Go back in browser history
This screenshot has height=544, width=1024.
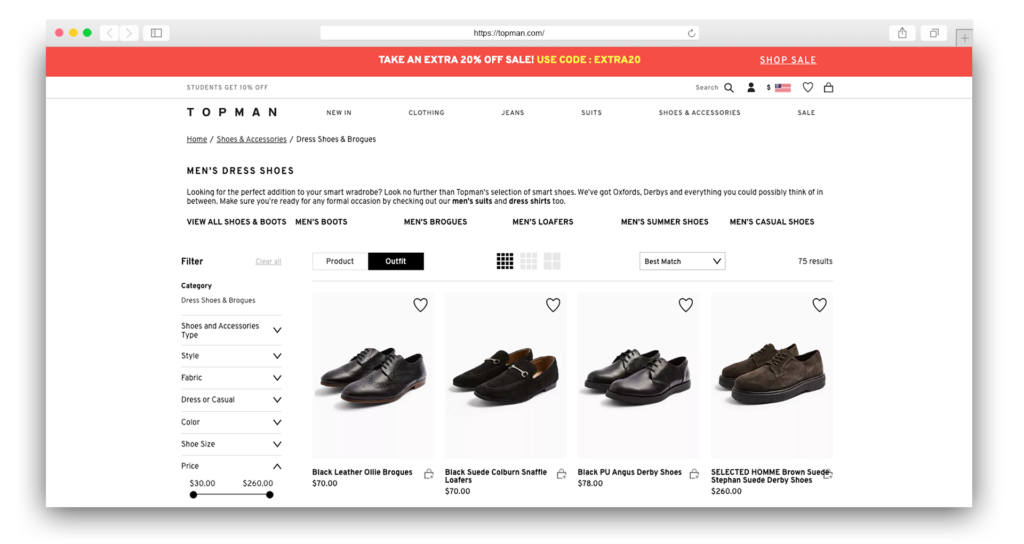(110, 33)
